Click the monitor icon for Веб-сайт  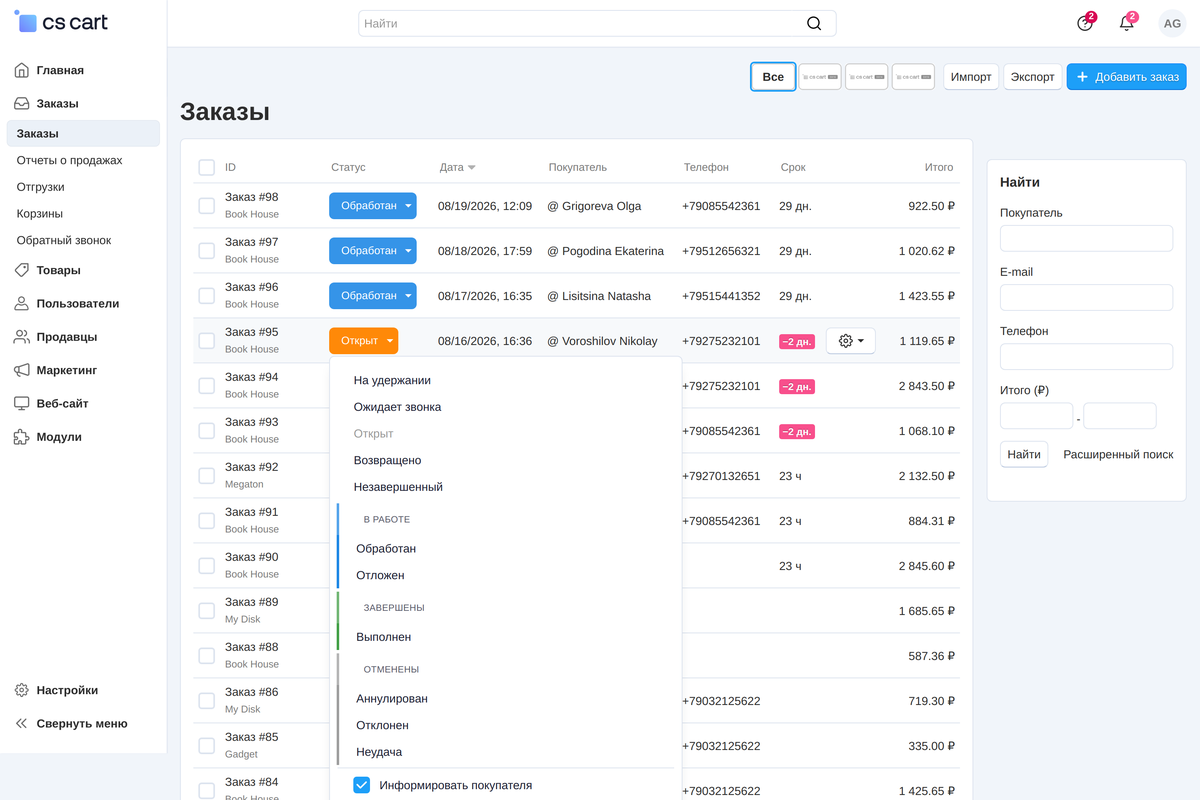pyautogui.click(x=22, y=403)
